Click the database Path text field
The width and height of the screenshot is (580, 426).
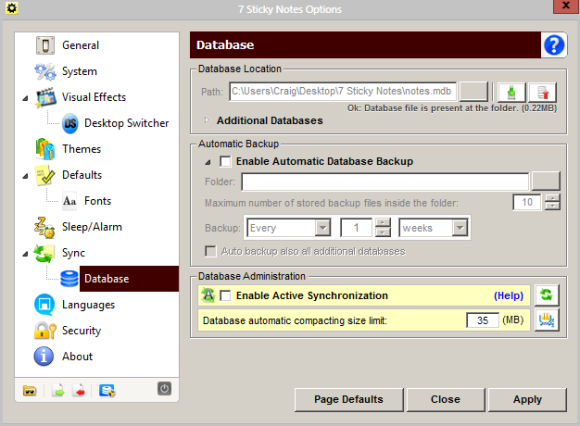343,91
